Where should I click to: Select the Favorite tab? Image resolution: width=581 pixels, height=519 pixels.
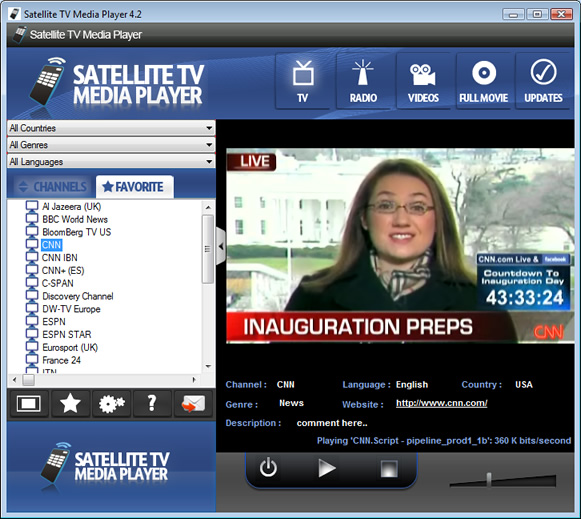[x=134, y=187]
